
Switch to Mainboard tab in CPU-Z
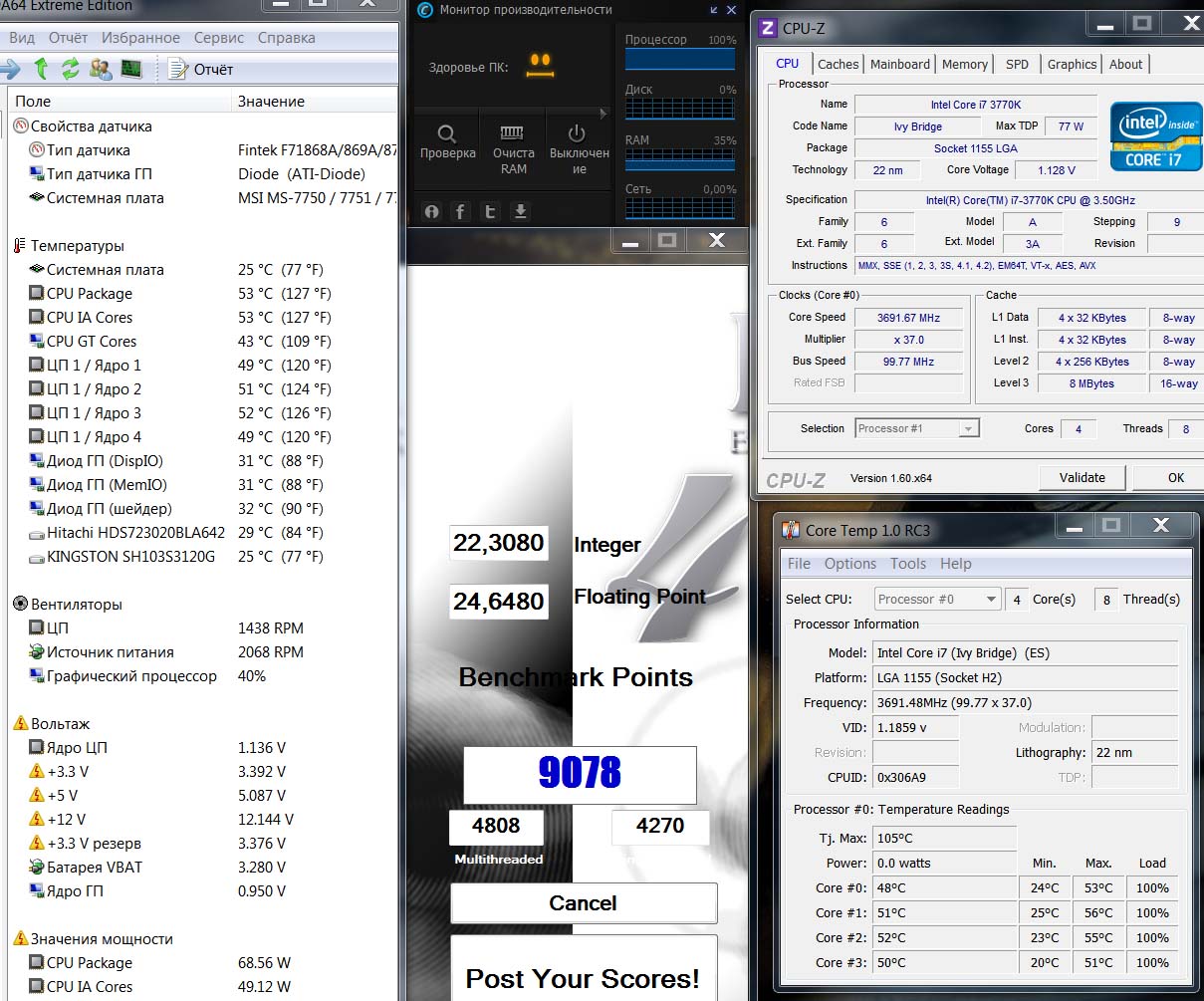pyautogui.click(x=899, y=64)
